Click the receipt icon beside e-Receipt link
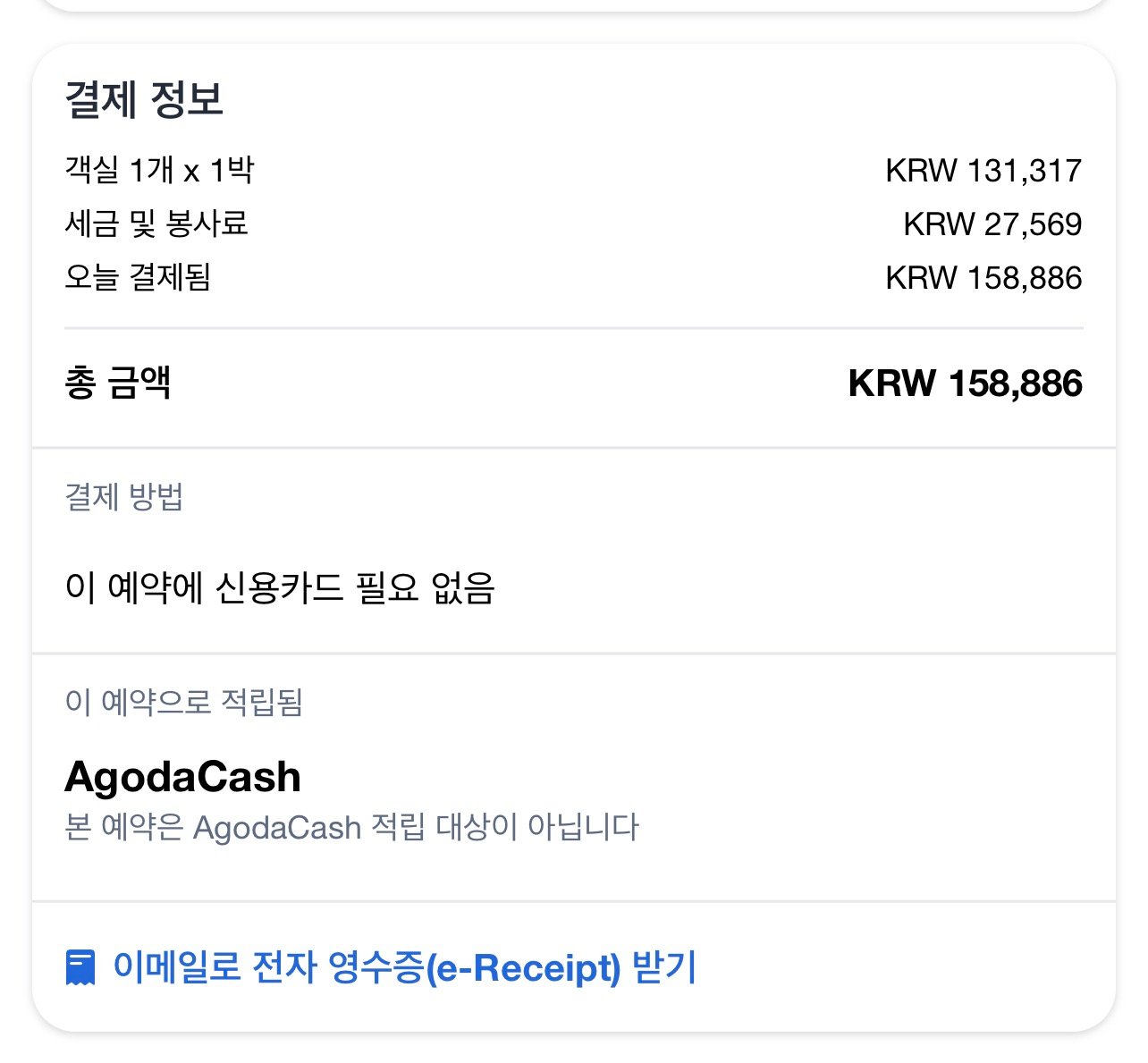Screen dimensions: 1148x1063 (80, 967)
